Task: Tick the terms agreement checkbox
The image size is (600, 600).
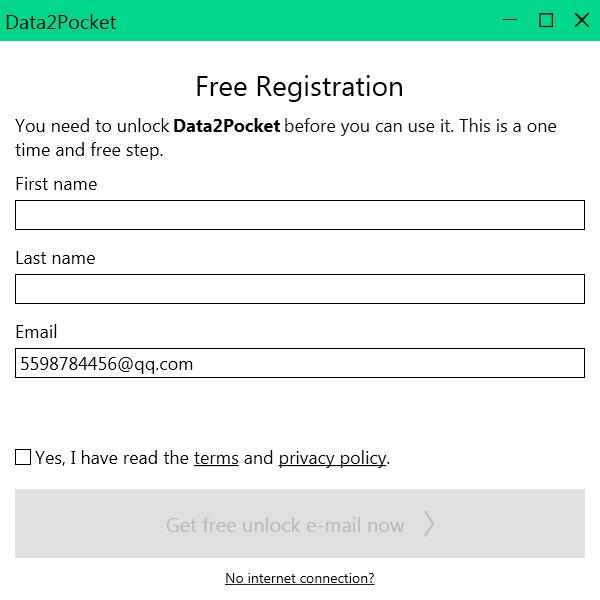Action: (23, 457)
